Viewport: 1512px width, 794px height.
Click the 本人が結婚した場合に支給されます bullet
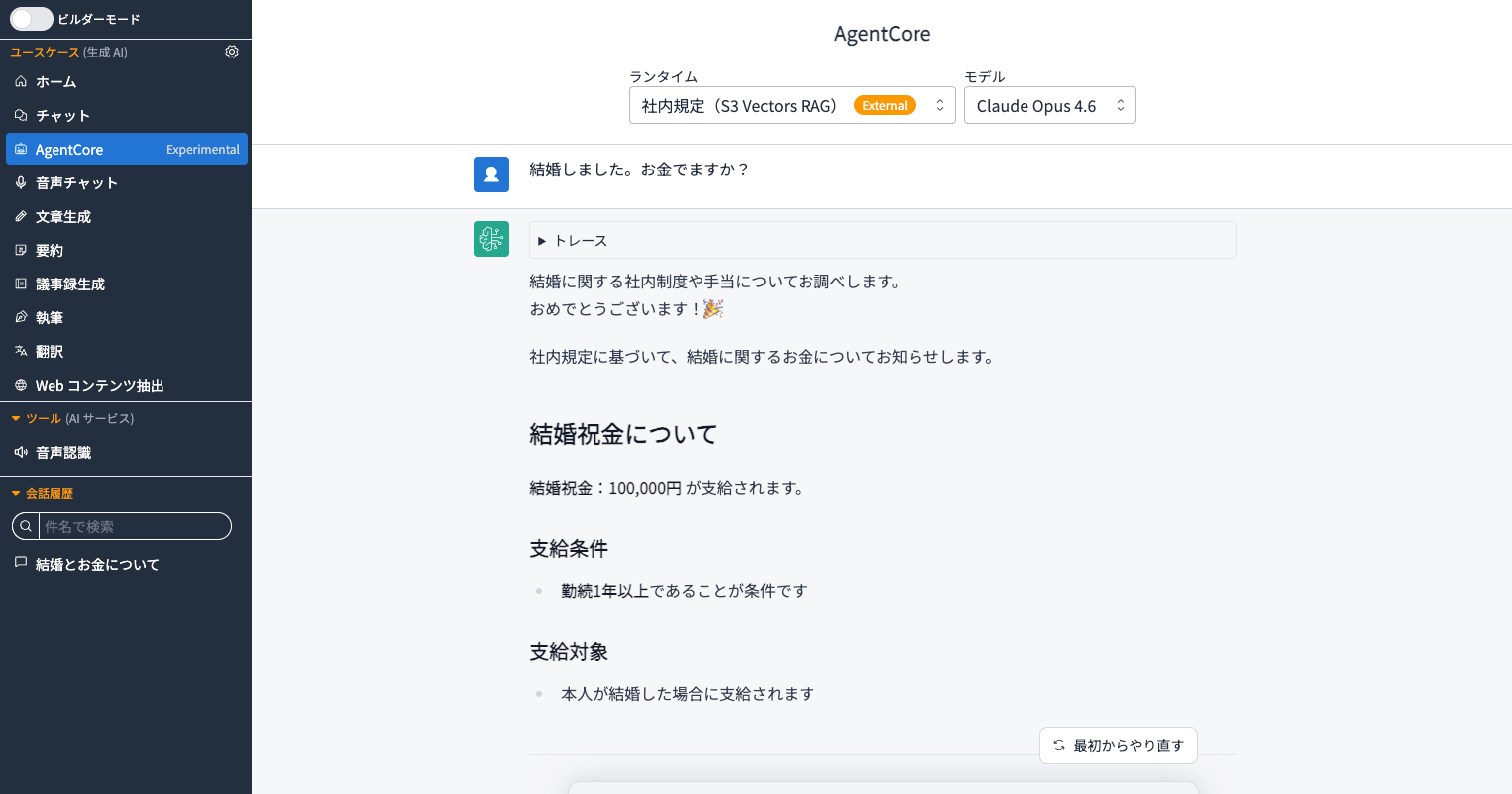688,694
